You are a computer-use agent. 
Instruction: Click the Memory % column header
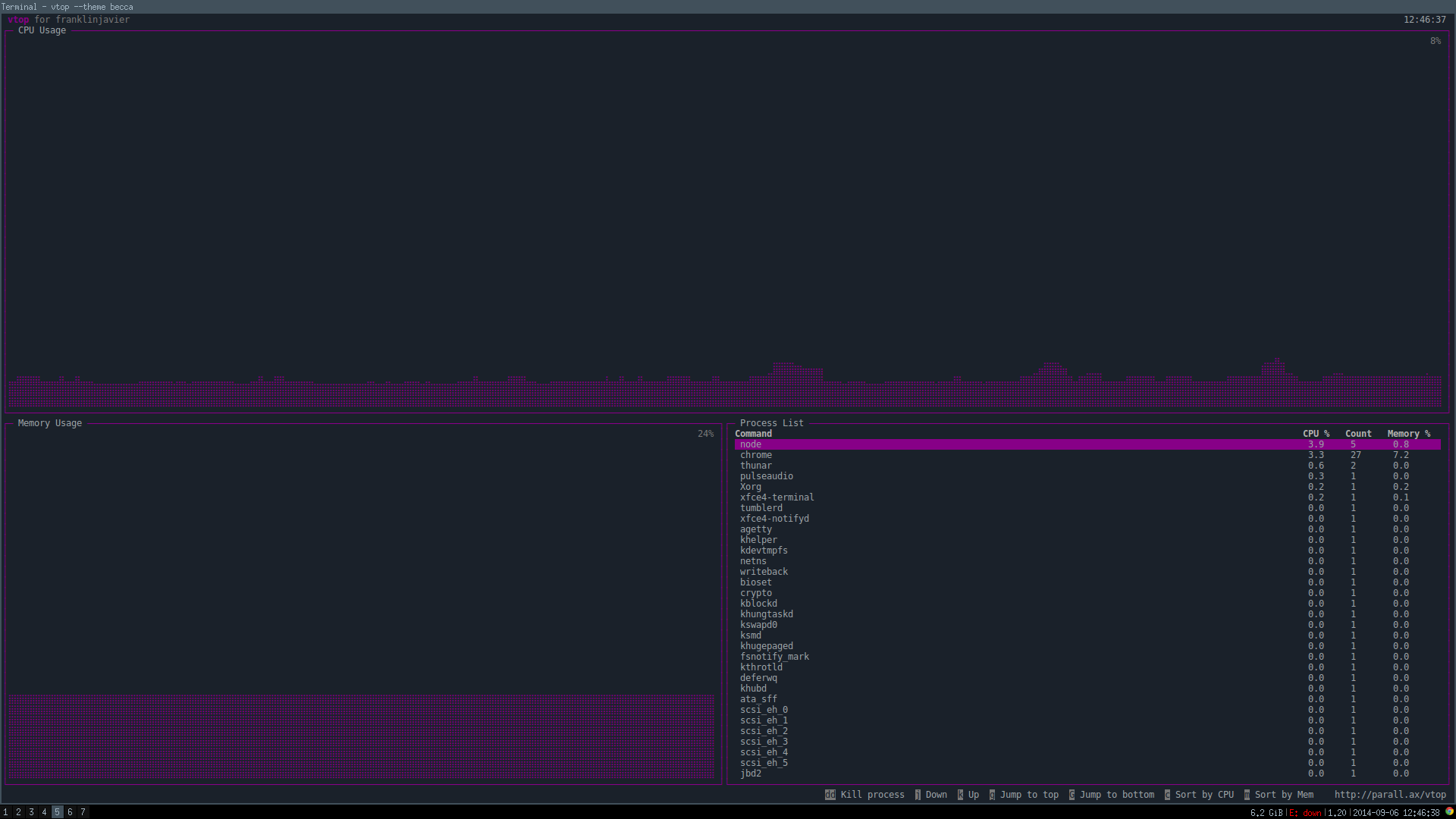[1408, 434]
